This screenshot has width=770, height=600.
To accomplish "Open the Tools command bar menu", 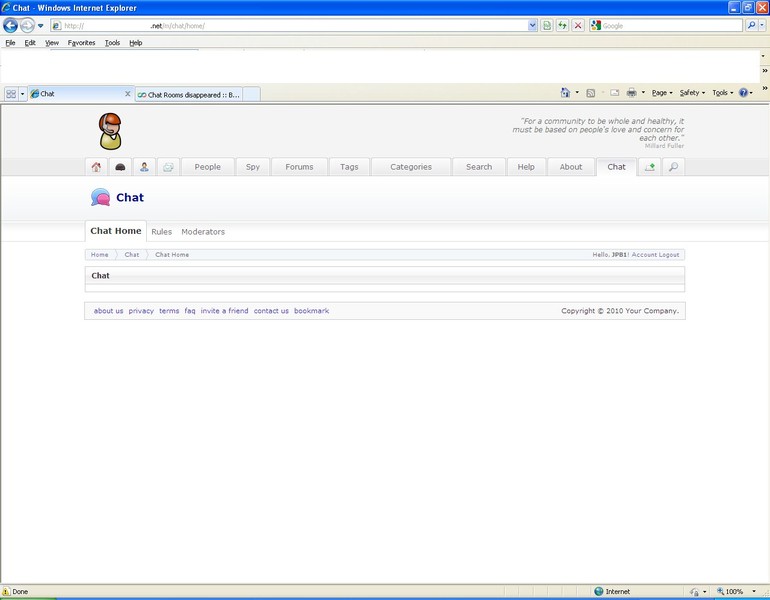I will [722, 92].
